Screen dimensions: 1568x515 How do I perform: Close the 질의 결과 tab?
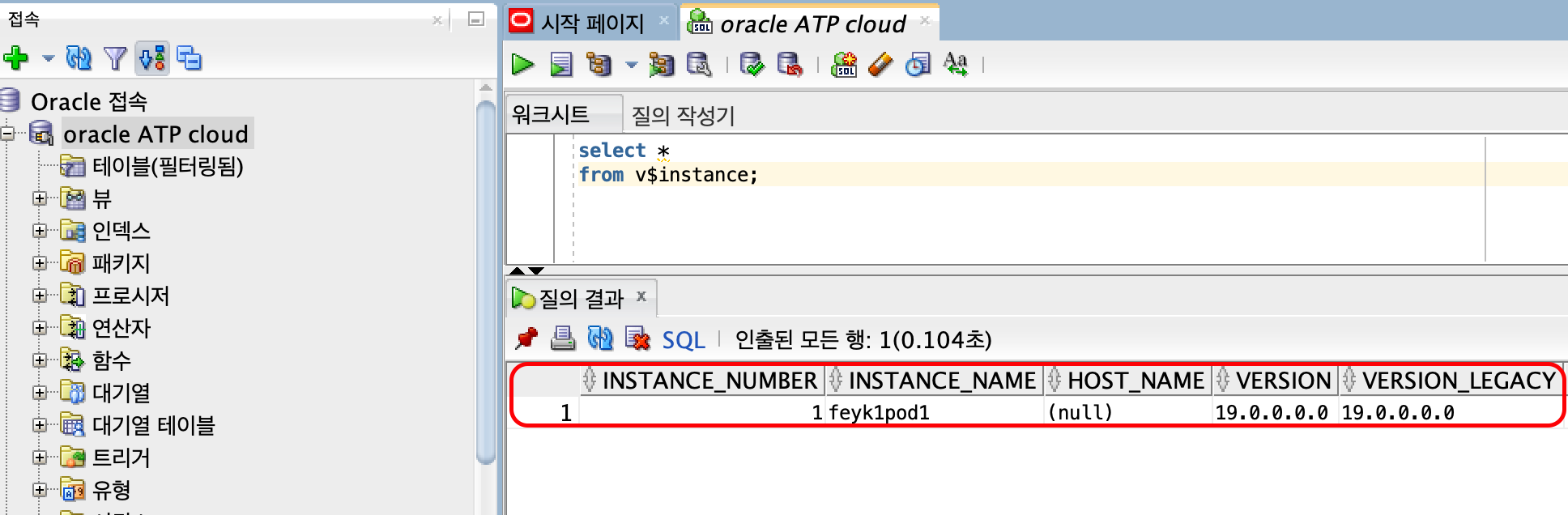(641, 296)
